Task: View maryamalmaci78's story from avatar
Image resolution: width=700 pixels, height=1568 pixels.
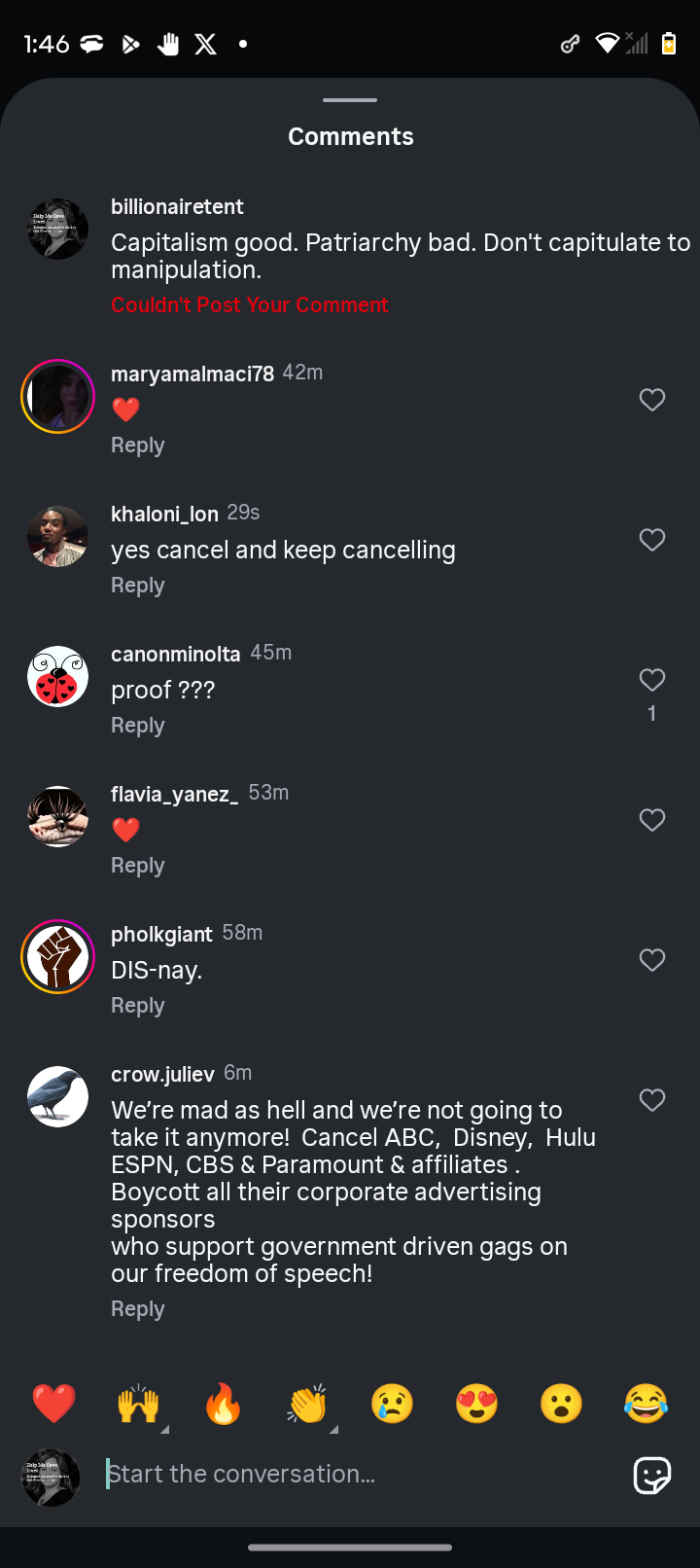Action: tap(57, 396)
